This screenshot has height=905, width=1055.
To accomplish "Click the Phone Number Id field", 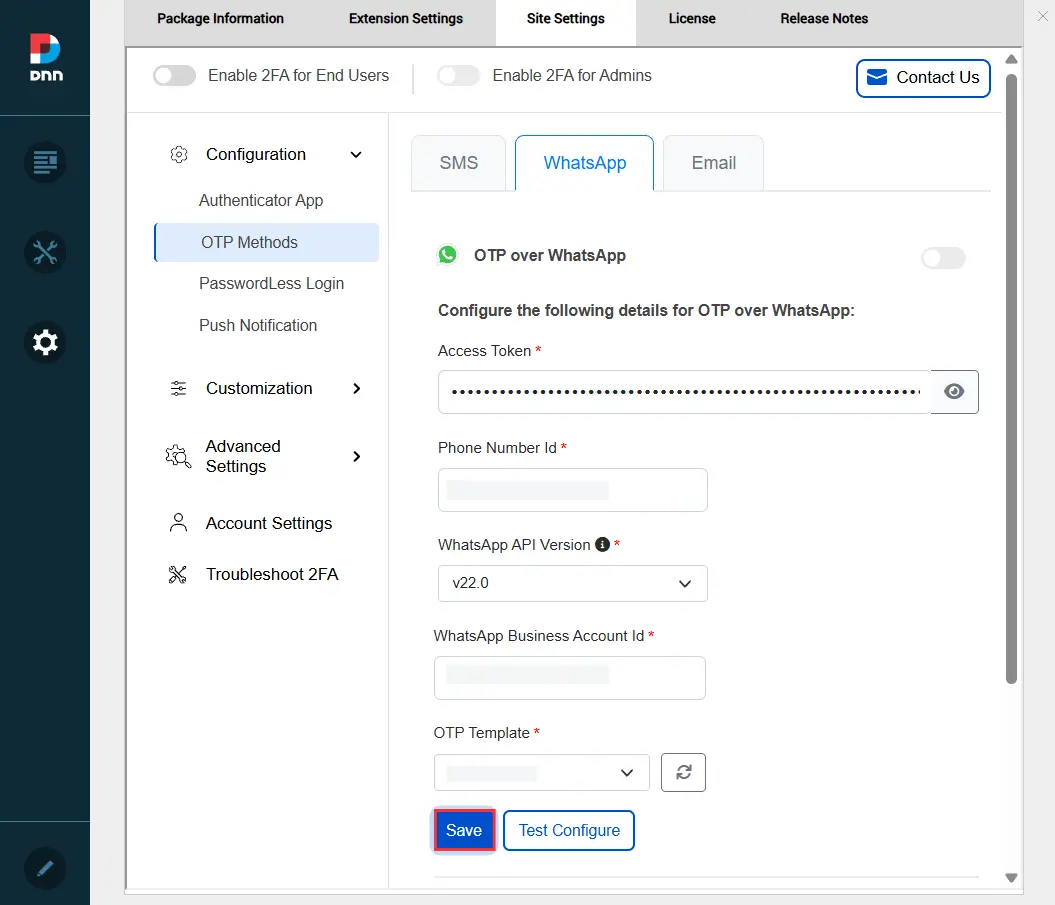I will tap(573, 490).
